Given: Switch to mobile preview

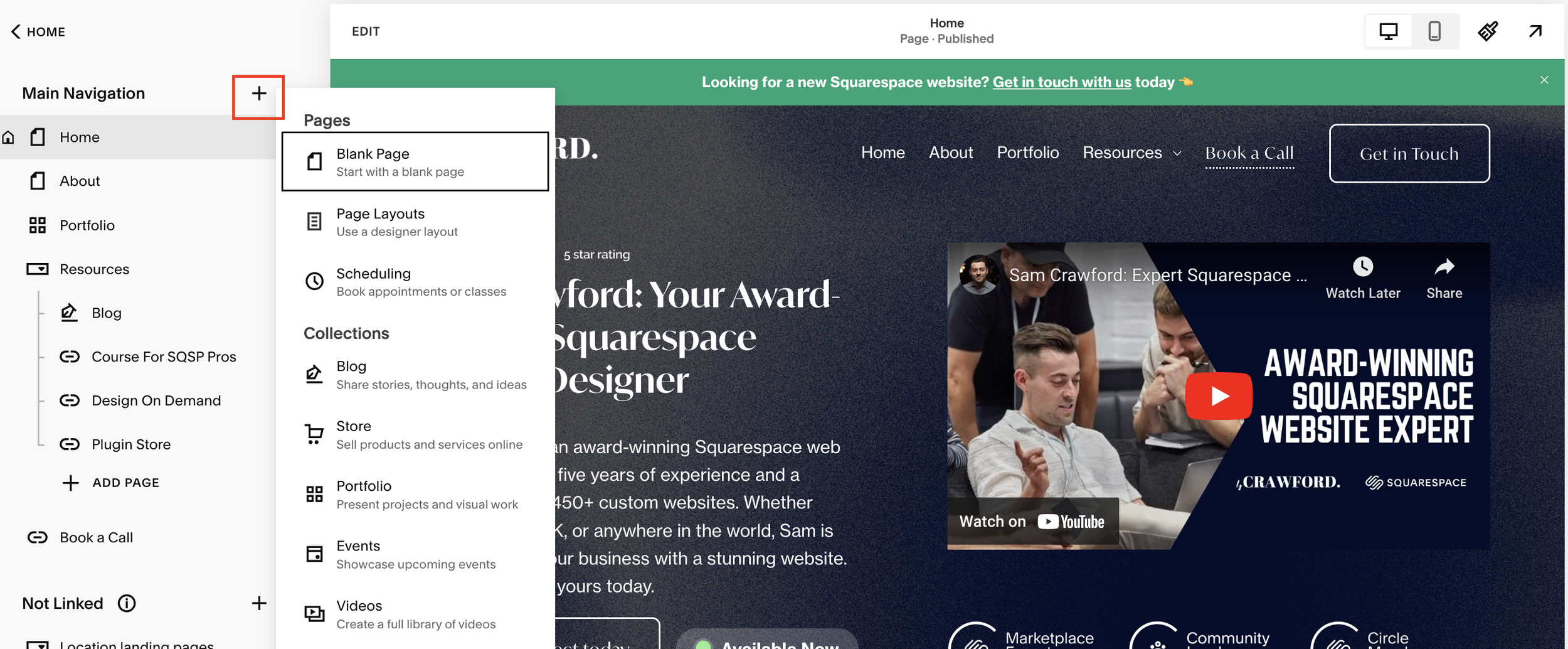Looking at the screenshot, I should [1434, 31].
